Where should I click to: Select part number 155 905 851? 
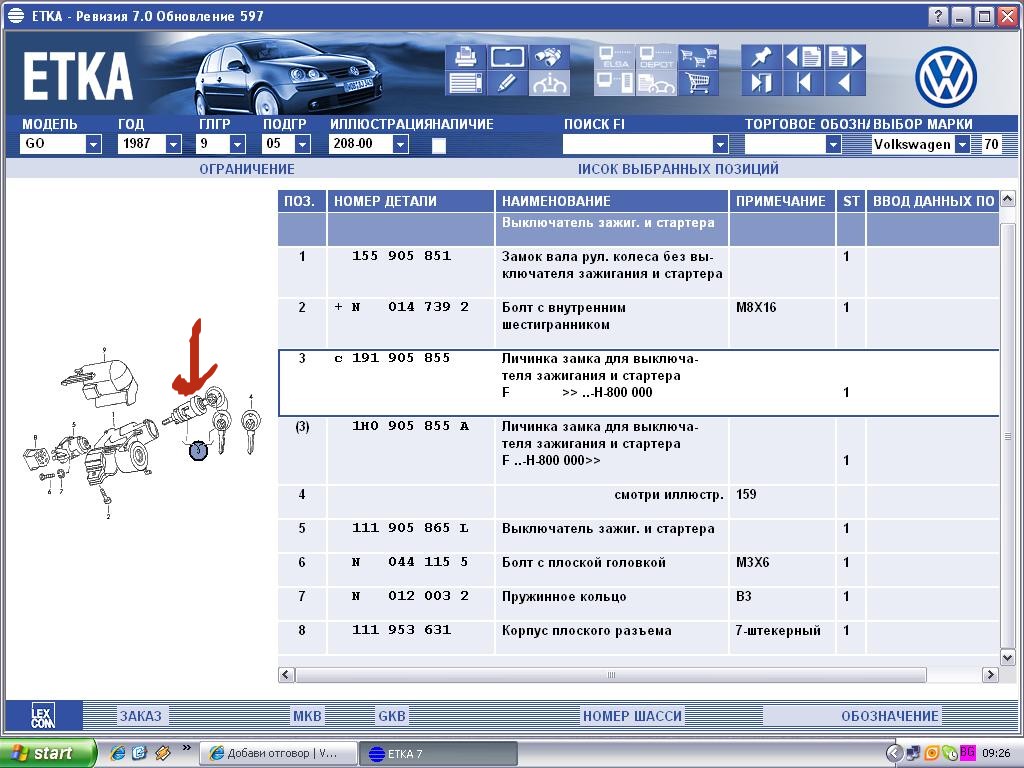point(401,256)
